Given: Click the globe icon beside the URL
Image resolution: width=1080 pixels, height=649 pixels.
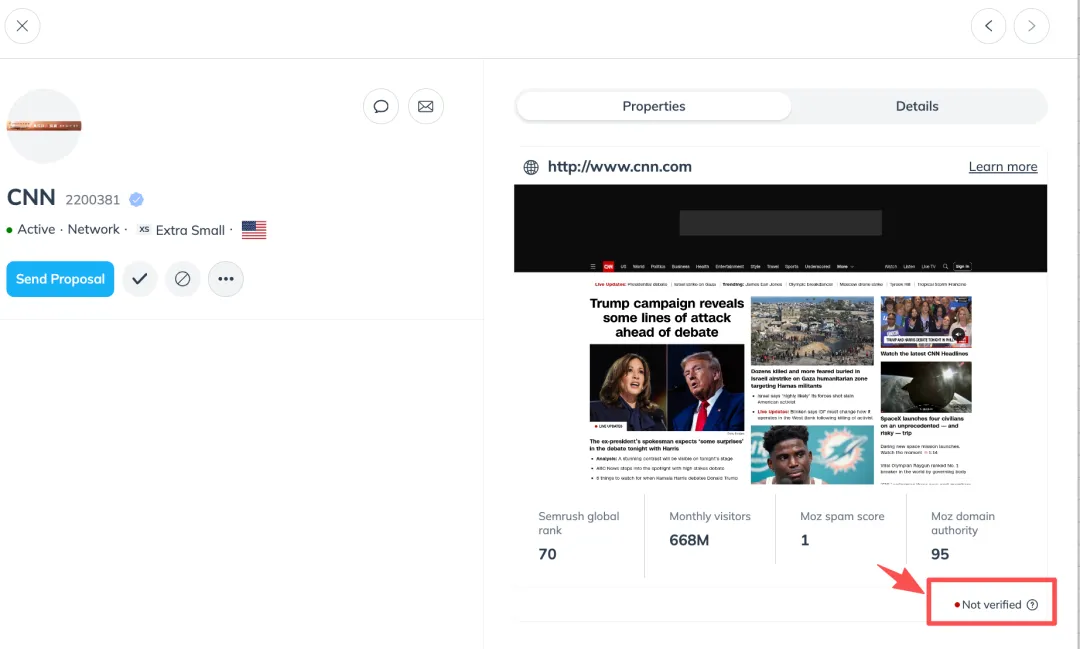Looking at the screenshot, I should coord(531,167).
